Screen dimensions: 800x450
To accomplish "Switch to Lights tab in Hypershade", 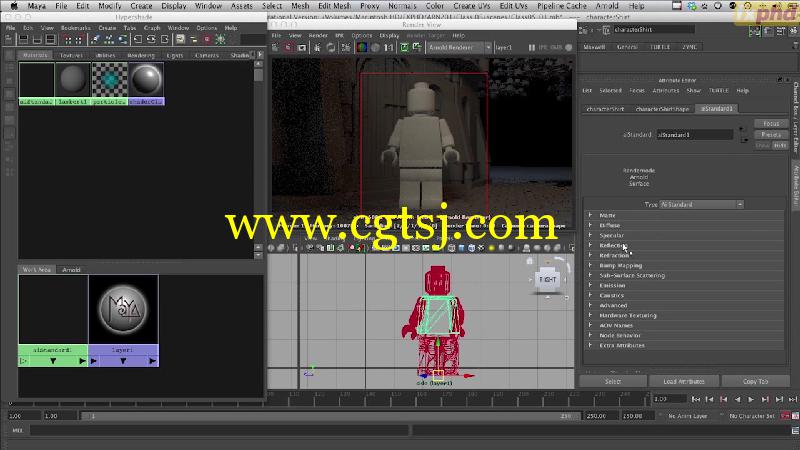I will point(174,55).
